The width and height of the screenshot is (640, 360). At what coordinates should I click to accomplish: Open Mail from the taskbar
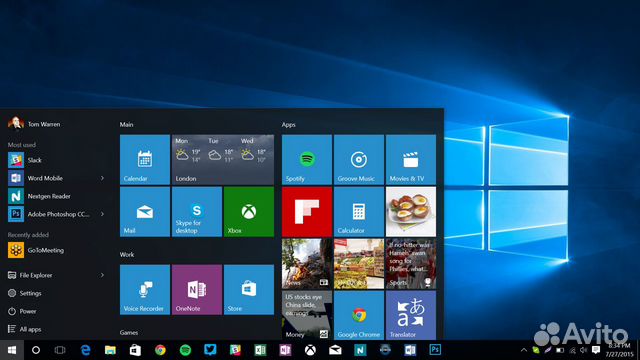(335, 350)
